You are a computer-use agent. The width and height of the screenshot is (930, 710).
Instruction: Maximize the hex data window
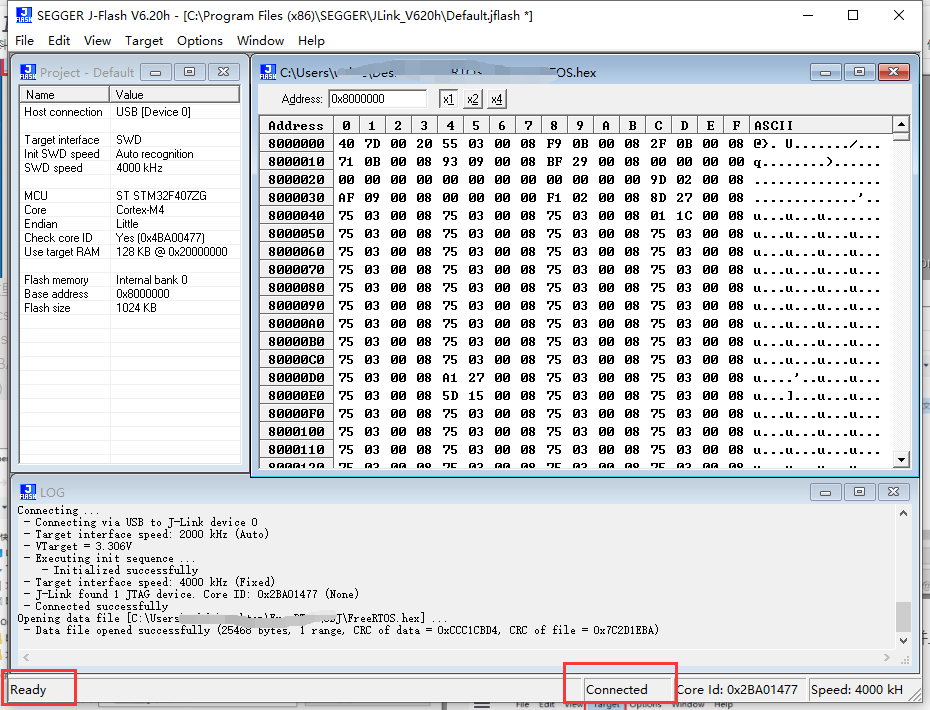pos(858,71)
